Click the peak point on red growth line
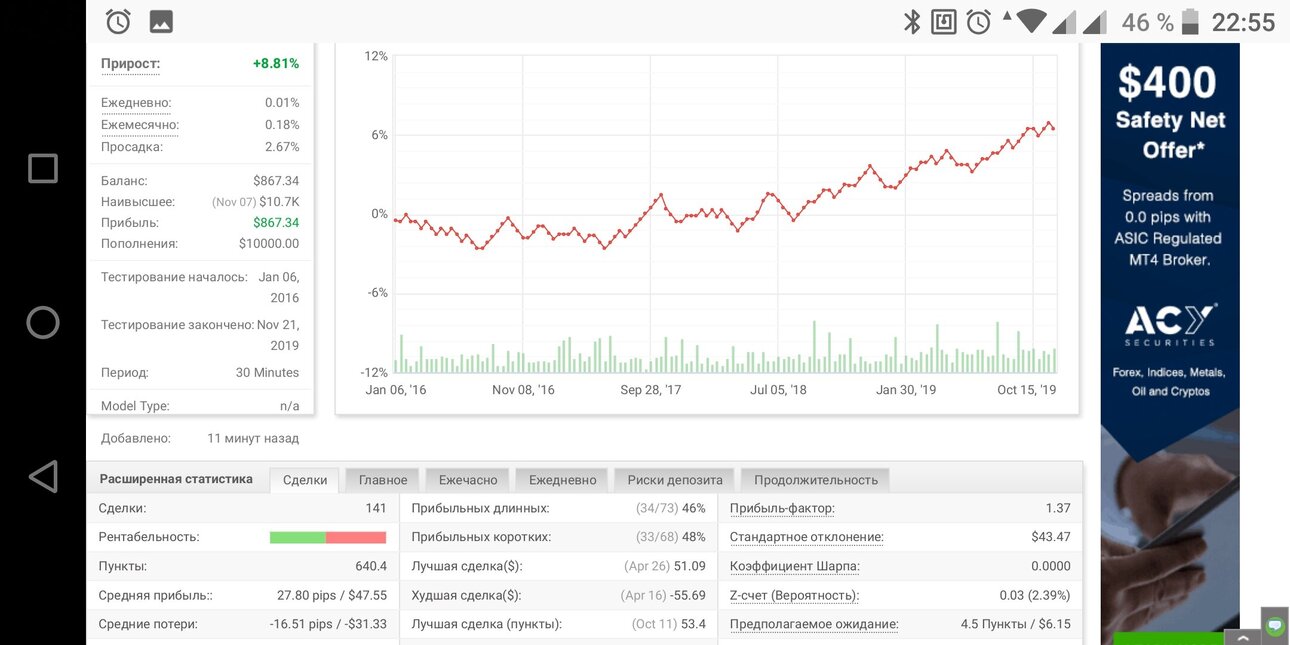The image size is (1290, 645). 1048,123
